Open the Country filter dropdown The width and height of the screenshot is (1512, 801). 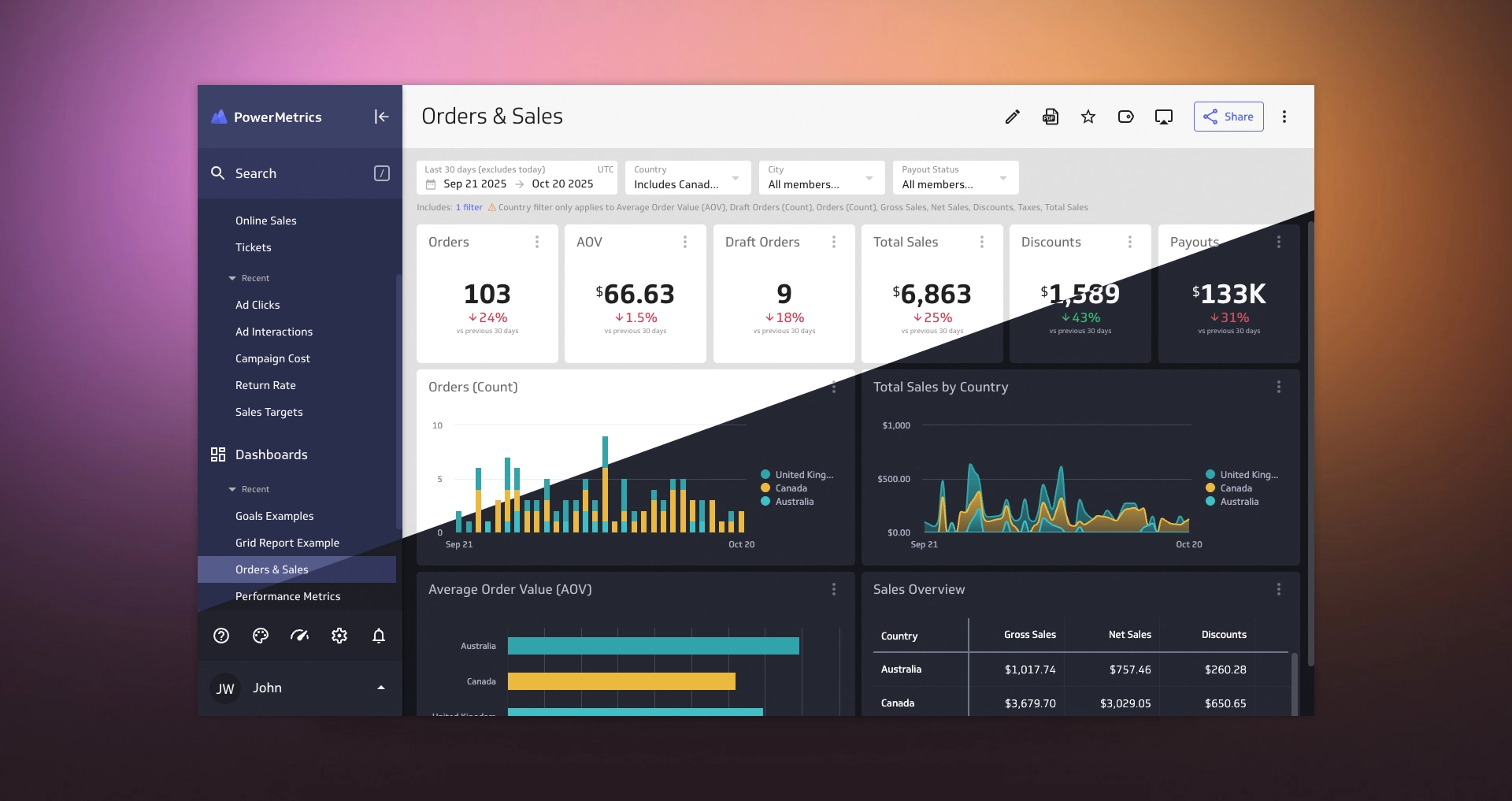687,178
